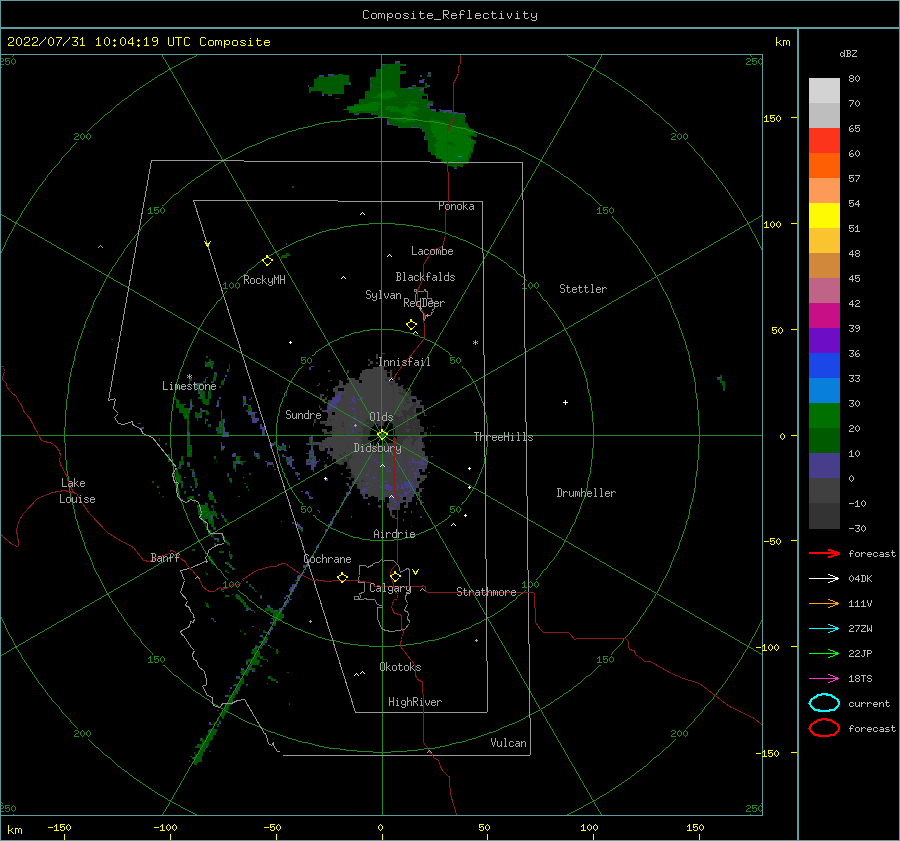The image size is (900, 841).
Task: Select the Didsbury label
Action: (378, 448)
